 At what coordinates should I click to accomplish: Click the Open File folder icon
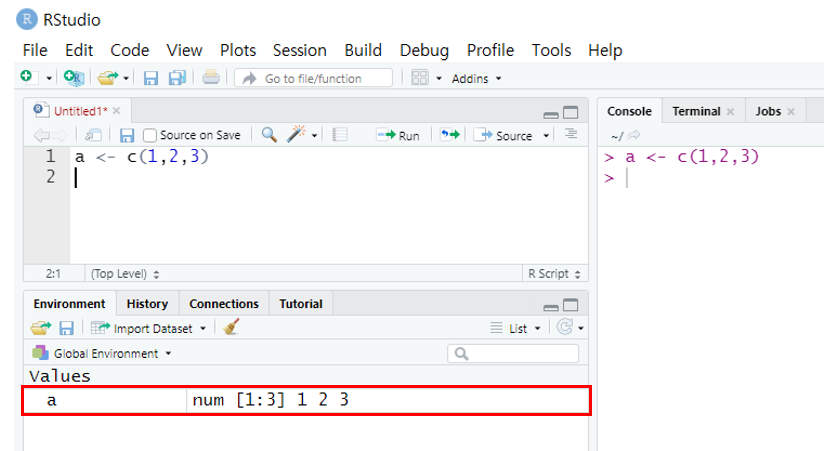click(108, 78)
